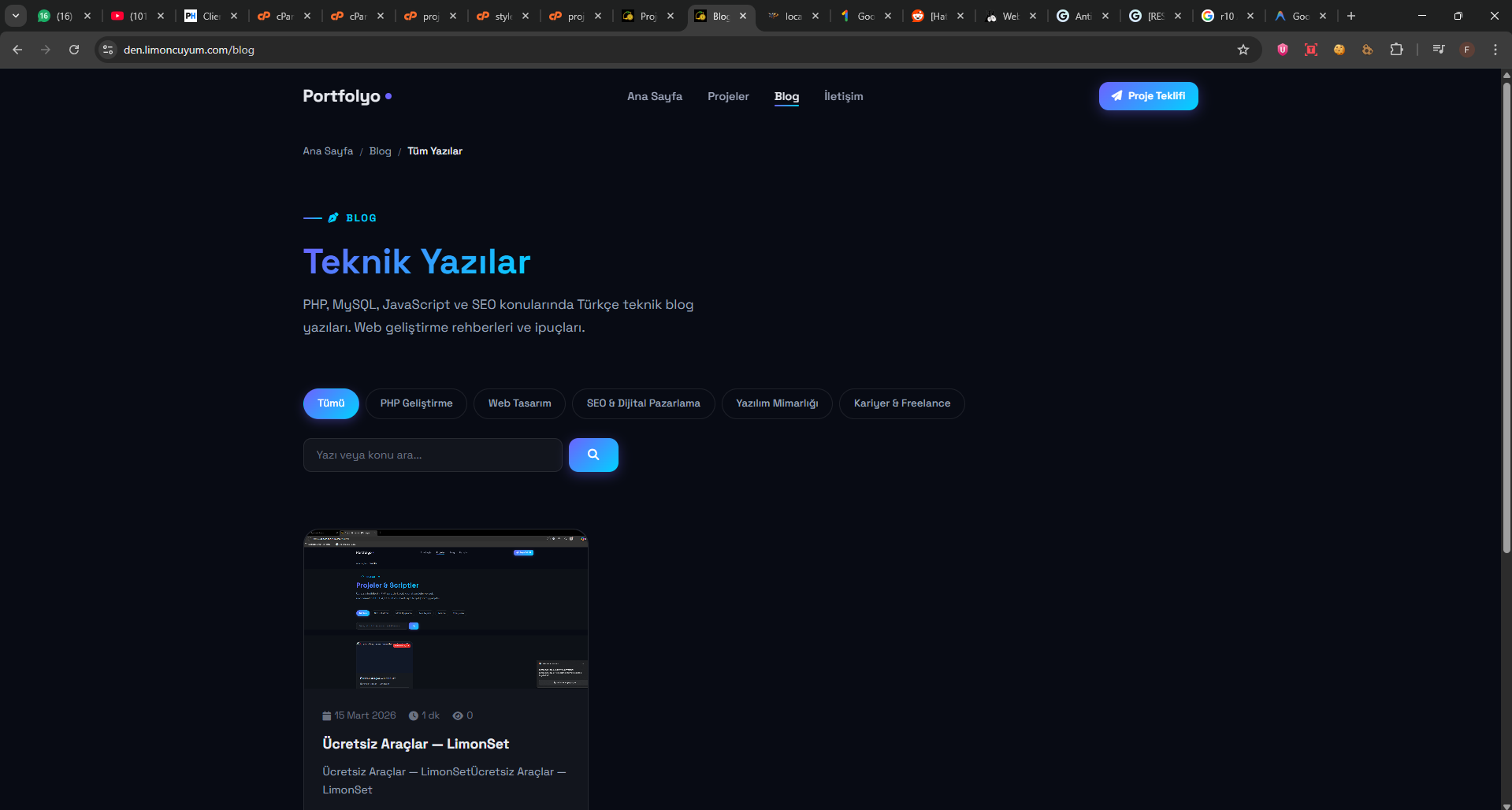Open the tab search dropdown arrow

click(16, 16)
